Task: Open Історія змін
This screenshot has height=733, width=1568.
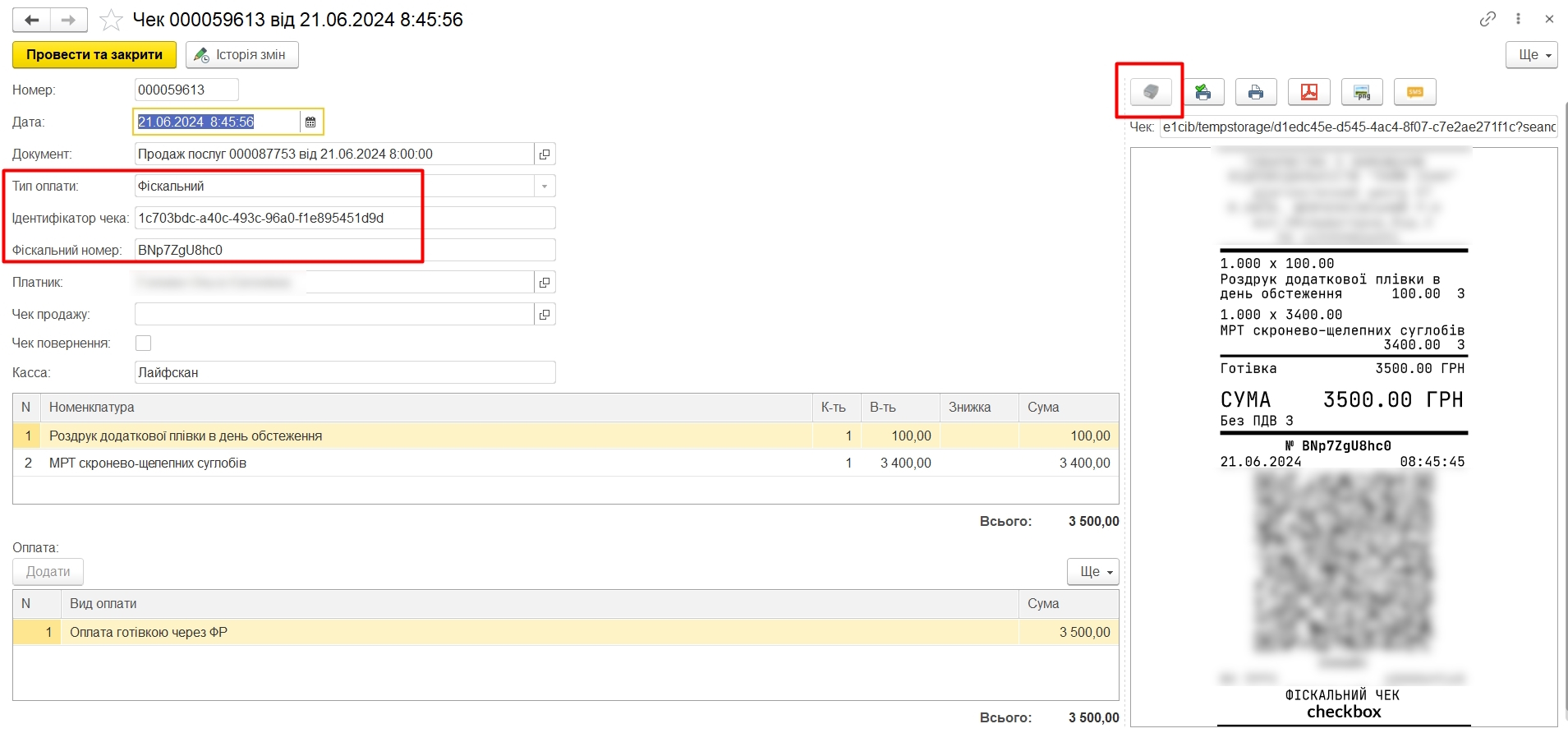Action: pyautogui.click(x=241, y=55)
